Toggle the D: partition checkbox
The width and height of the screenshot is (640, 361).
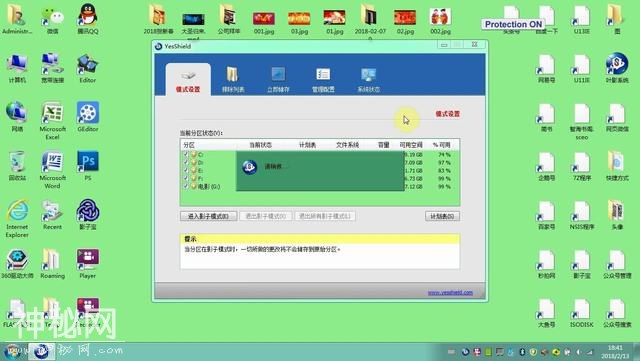tap(186, 162)
